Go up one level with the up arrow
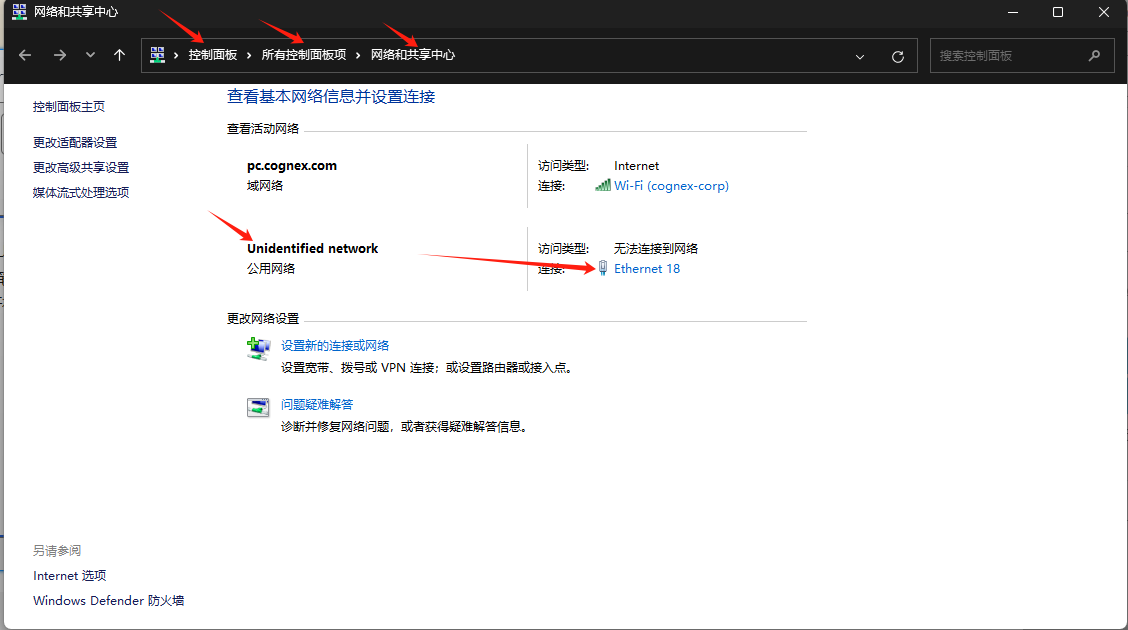1128x630 pixels. pos(119,55)
